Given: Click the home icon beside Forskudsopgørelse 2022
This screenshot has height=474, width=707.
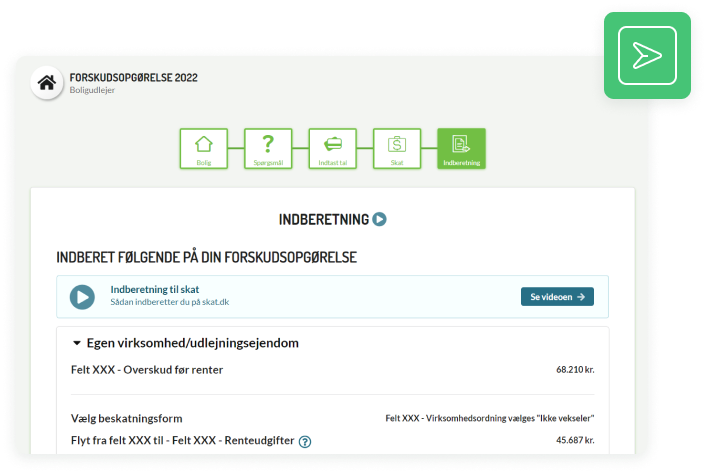Looking at the screenshot, I should [47, 83].
